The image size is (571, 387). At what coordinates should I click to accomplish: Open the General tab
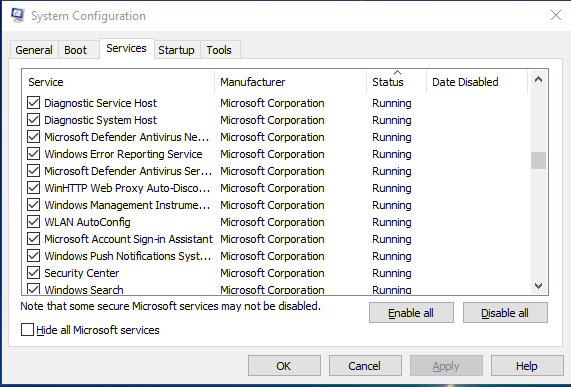click(34, 50)
